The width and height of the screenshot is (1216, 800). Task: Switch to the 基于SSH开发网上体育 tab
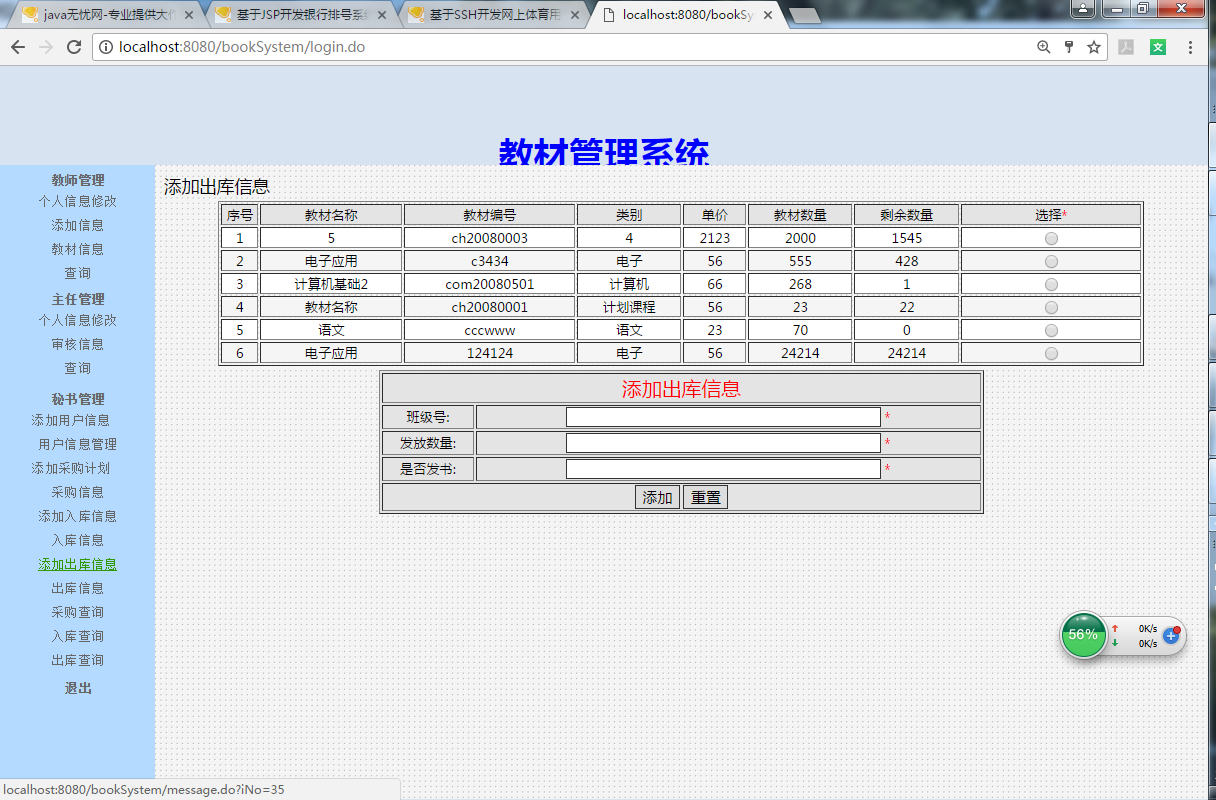pos(493,15)
